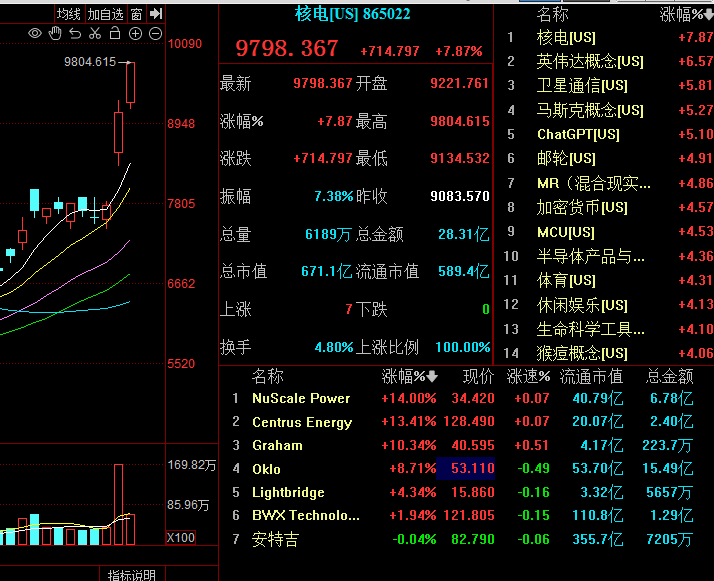The image size is (714, 581).
Task: Click Centrus Energy price 128.490
Action: pyautogui.click(x=469, y=422)
